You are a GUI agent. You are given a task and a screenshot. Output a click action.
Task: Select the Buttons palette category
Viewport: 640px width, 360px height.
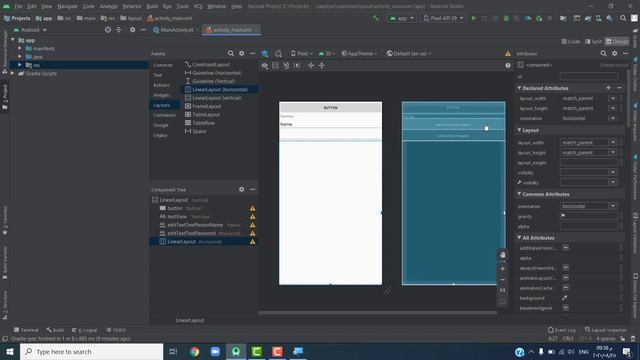click(x=162, y=85)
